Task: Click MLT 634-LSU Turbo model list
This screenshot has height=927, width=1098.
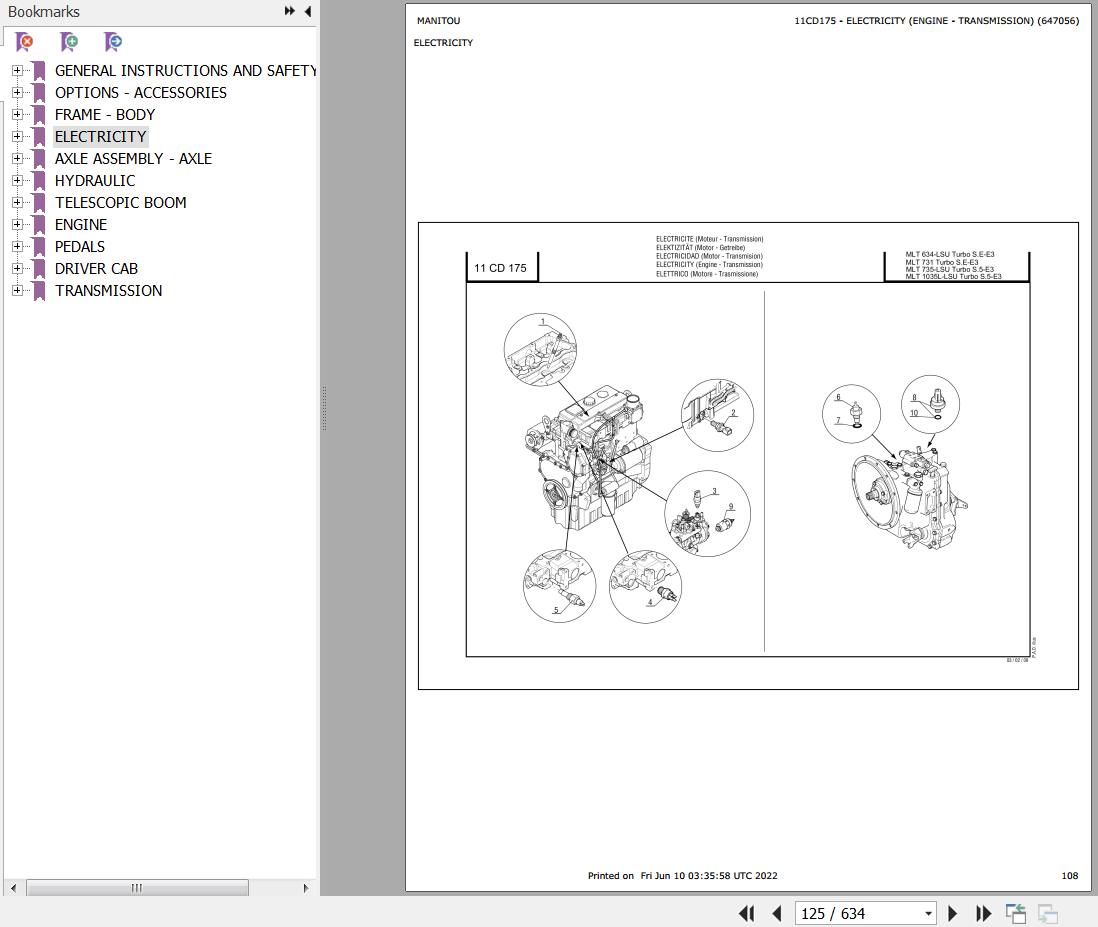Action: tap(953, 265)
